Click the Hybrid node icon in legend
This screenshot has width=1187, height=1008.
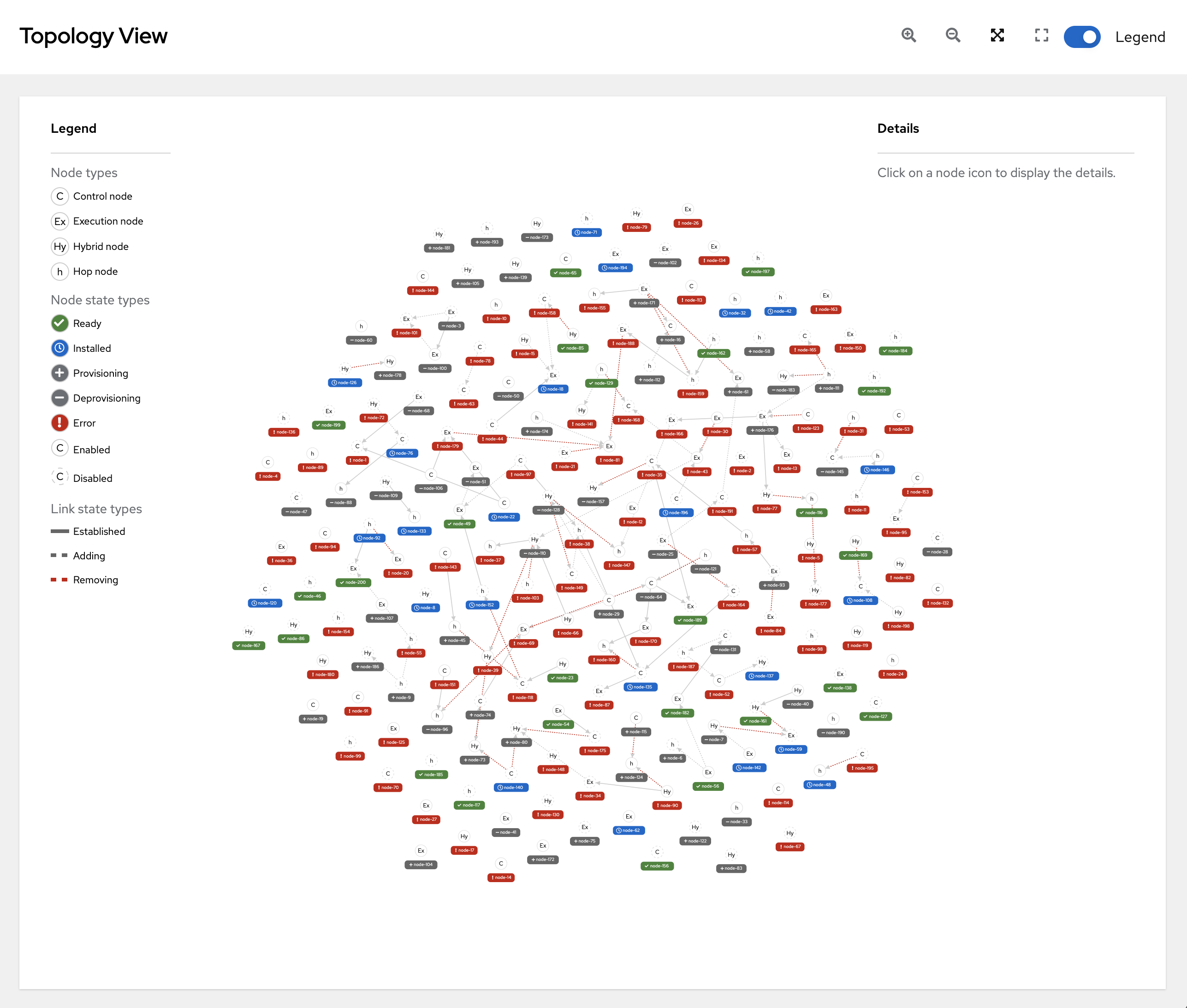(x=59, y=246)
